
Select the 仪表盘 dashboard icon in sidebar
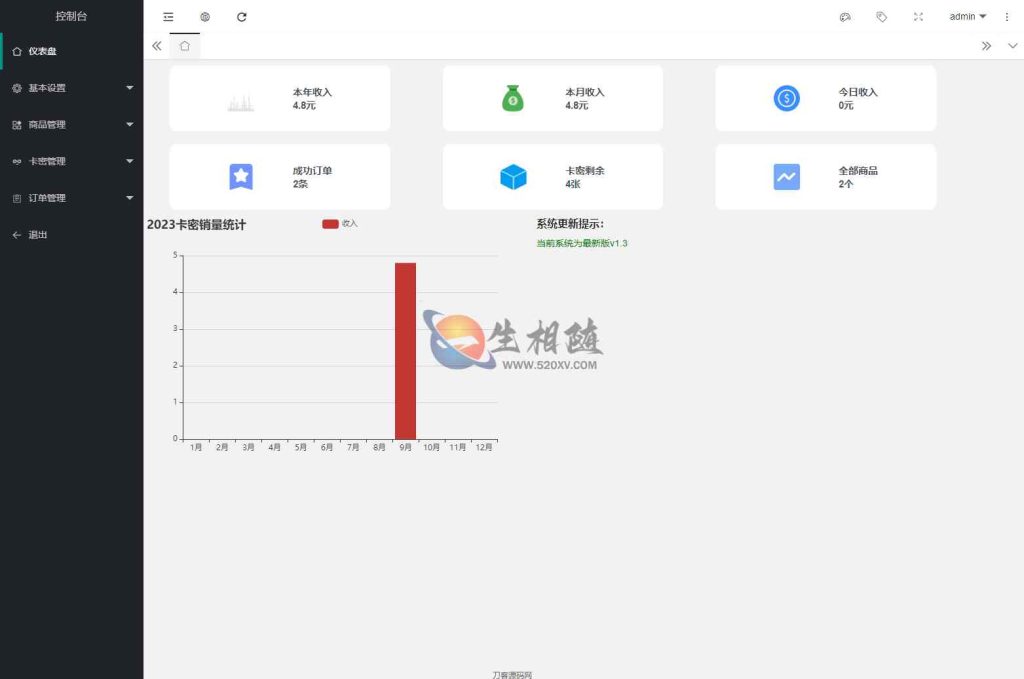point(16,51)
